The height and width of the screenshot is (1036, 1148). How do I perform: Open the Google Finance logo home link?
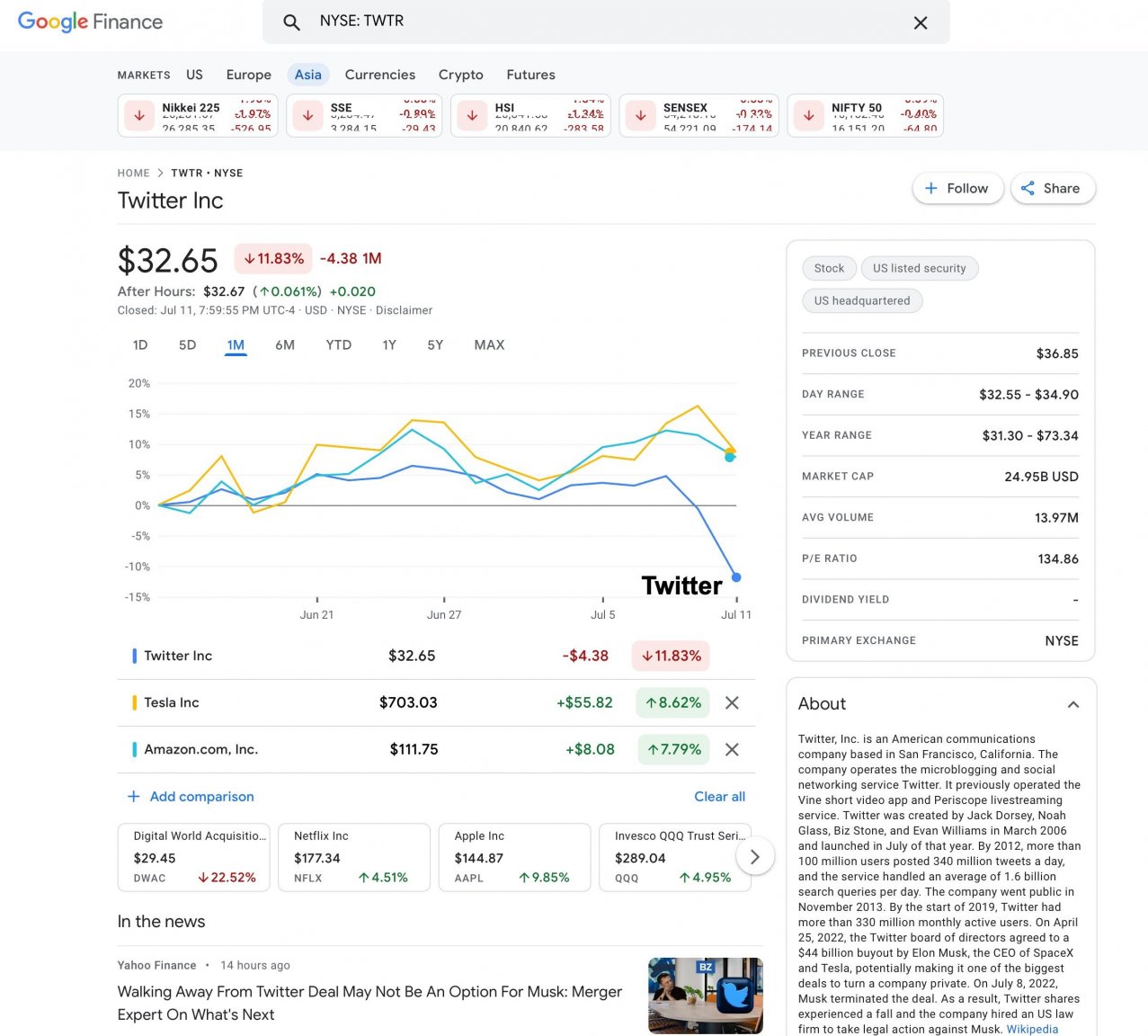(90, 22)
